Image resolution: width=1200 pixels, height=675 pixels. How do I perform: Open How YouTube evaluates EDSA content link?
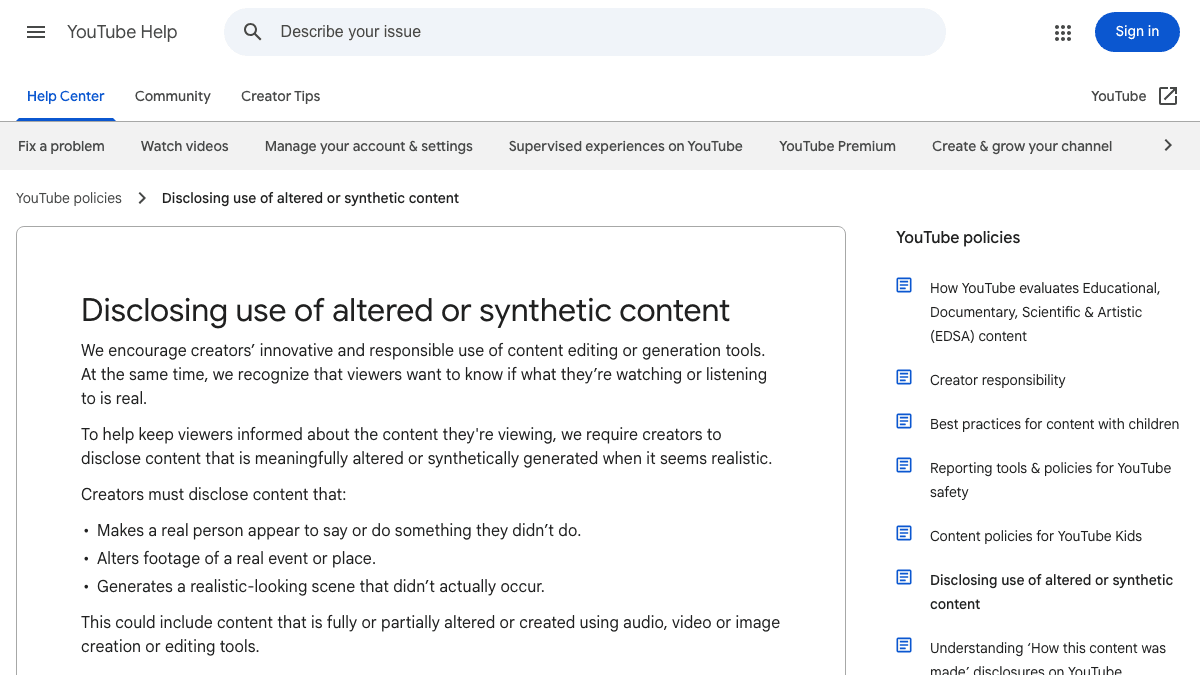point(1045,312)
